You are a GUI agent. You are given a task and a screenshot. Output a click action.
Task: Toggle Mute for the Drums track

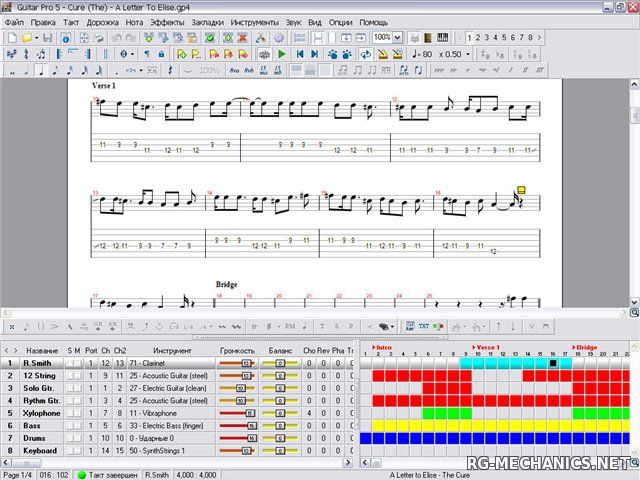[x=78, y=438]
